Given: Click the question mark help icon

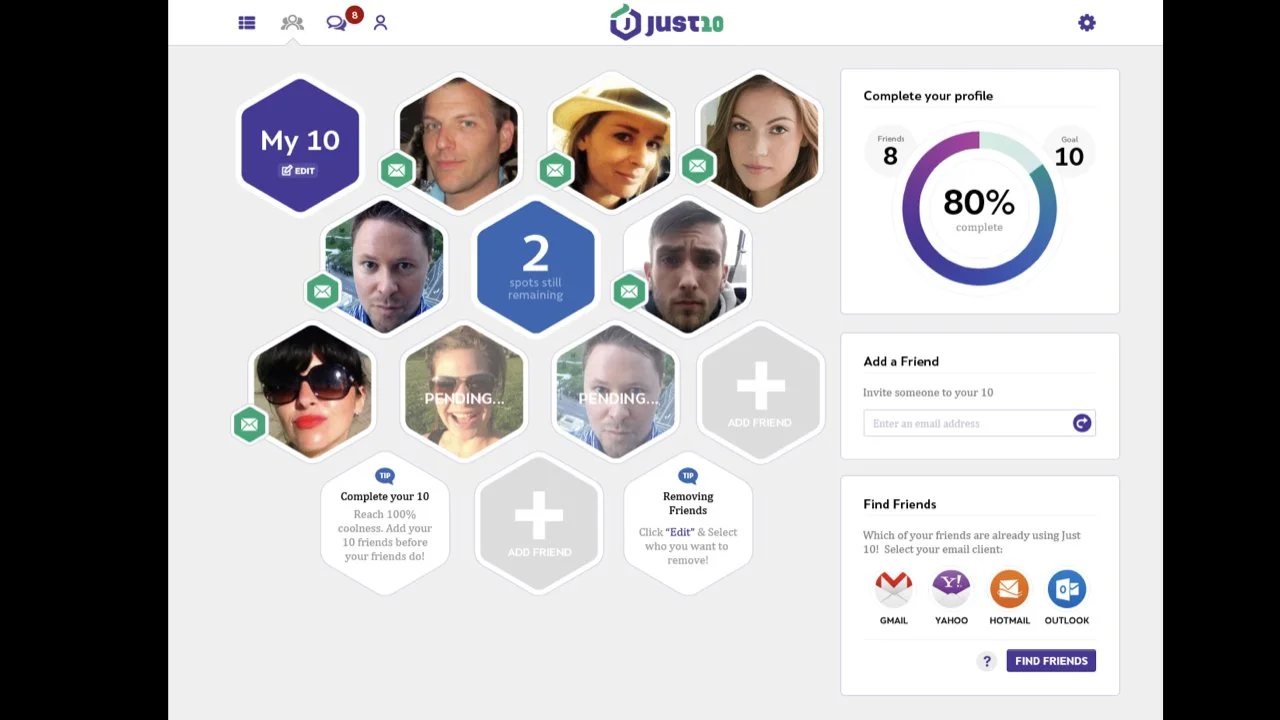Looking at the screenshot, I should tap(987, 661).
